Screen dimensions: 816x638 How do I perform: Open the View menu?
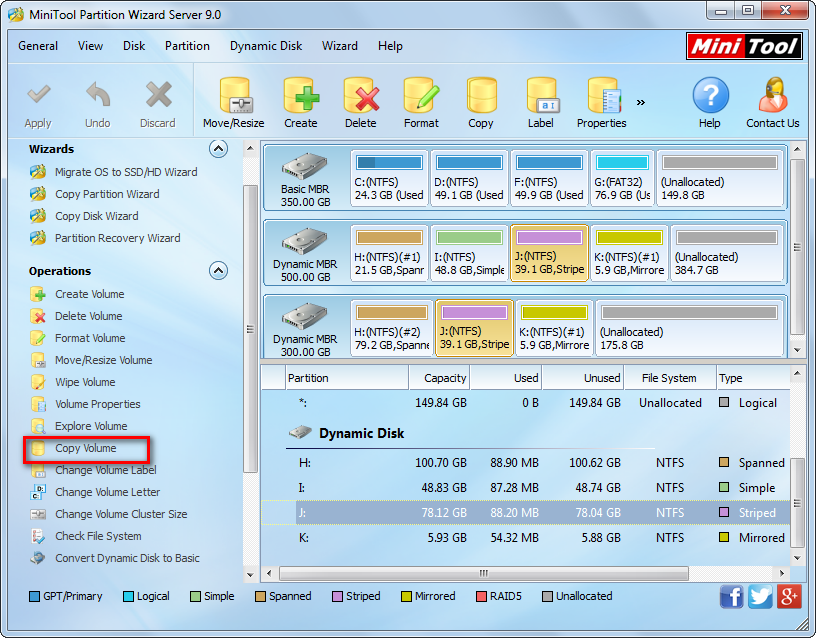[x=90, y=46]
